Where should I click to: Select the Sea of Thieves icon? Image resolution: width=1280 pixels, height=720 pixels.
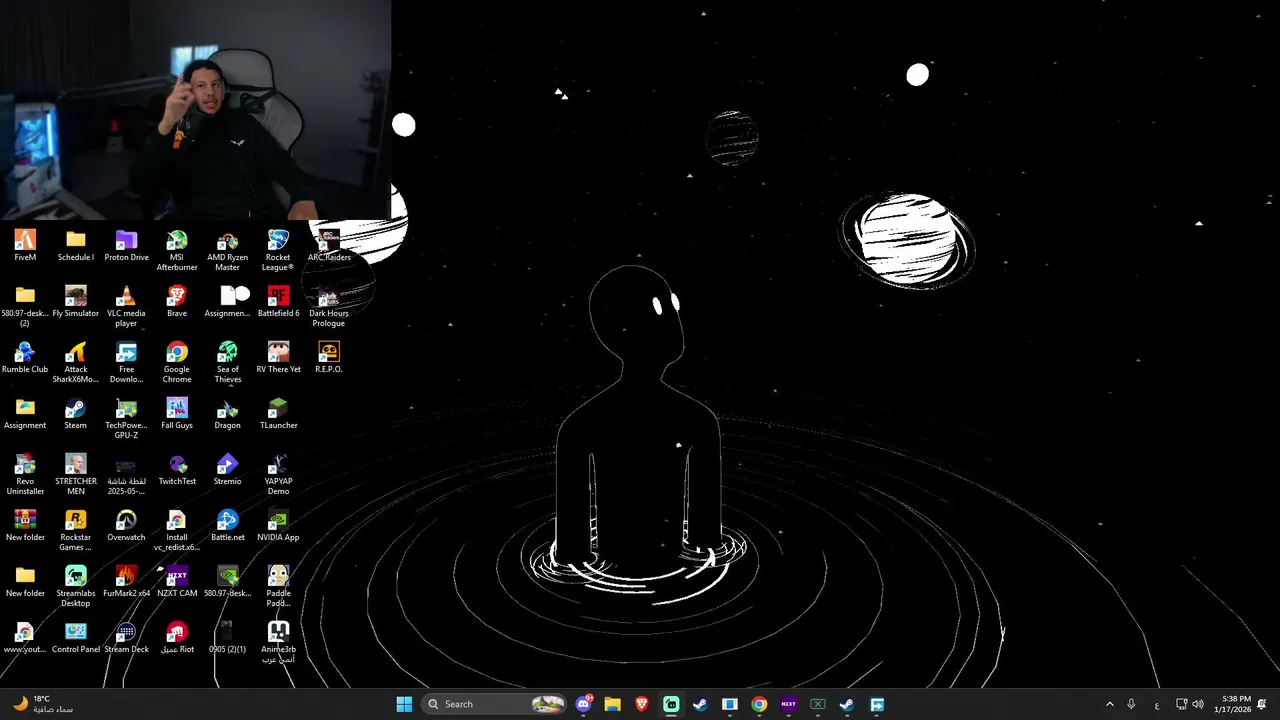click(228, 363)
